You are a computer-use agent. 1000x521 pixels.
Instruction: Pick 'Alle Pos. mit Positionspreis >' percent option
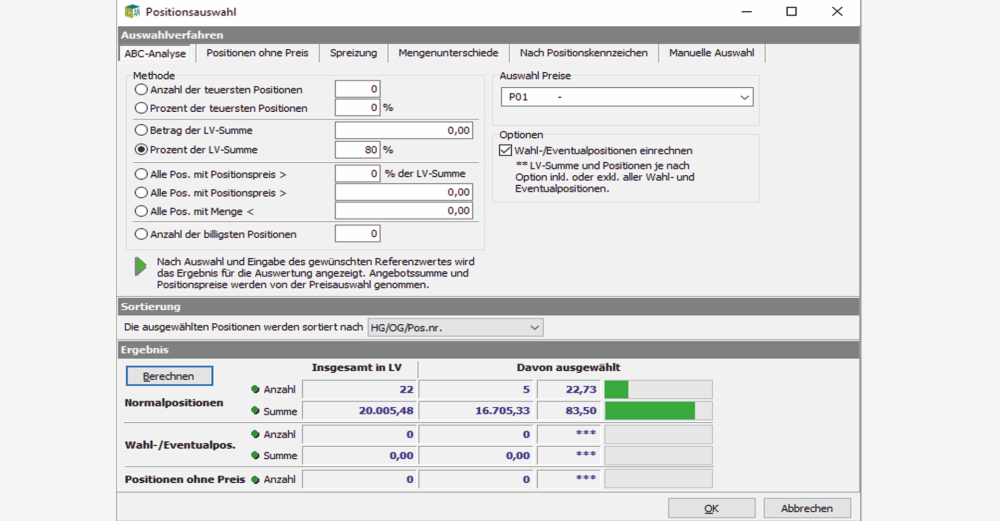[x=141, y=174]
